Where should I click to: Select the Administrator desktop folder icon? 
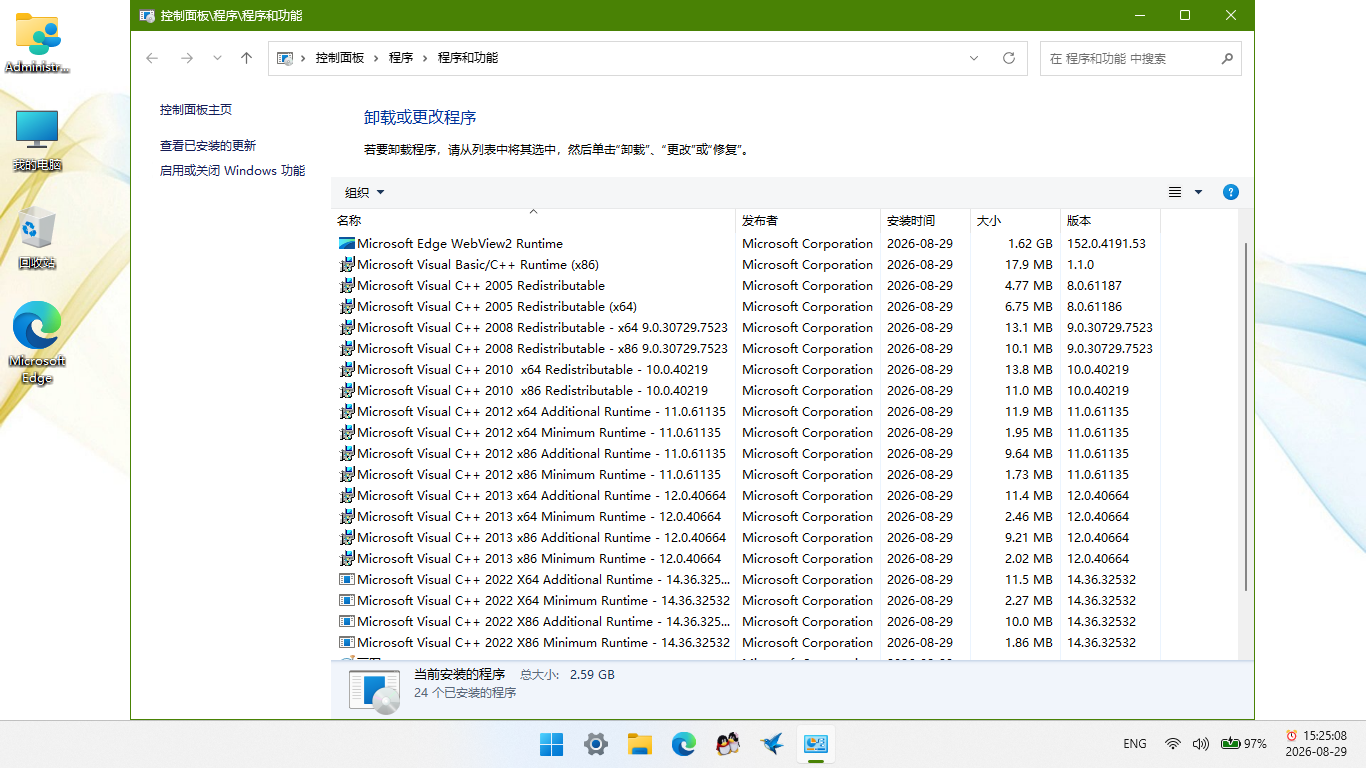(37, 44)
